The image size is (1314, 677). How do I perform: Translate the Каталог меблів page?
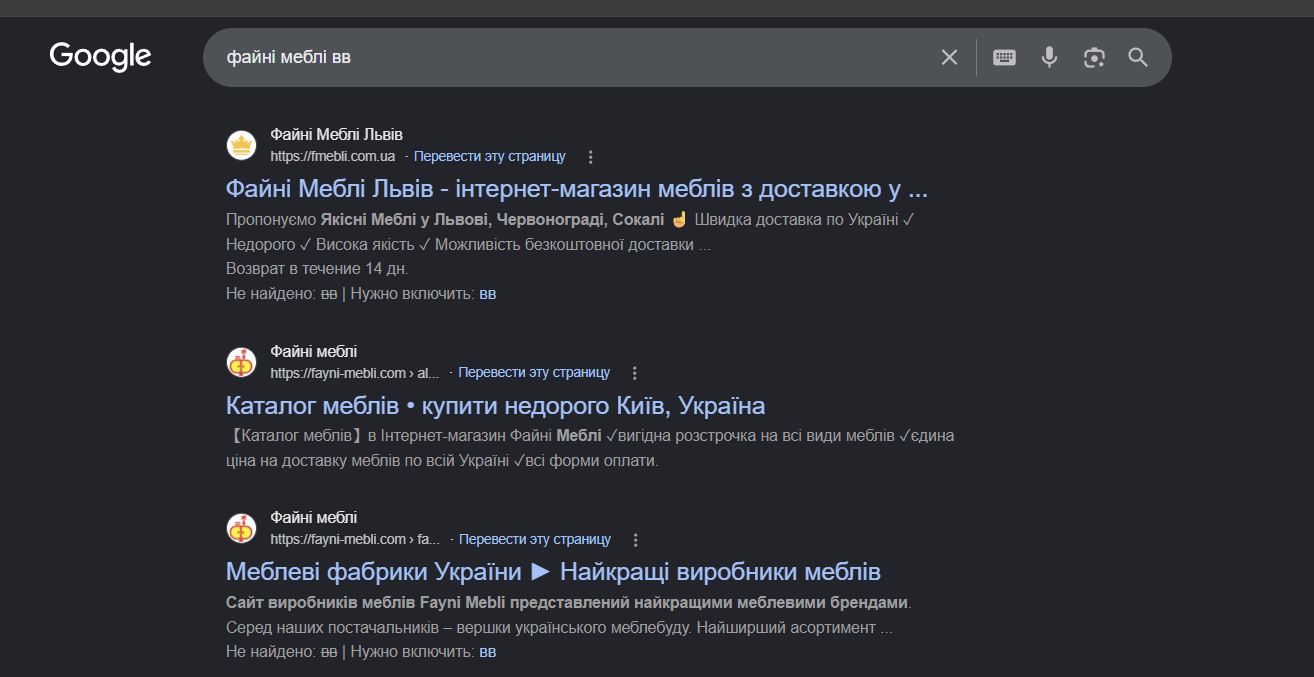pyautogui.click(x=534, y=372)
